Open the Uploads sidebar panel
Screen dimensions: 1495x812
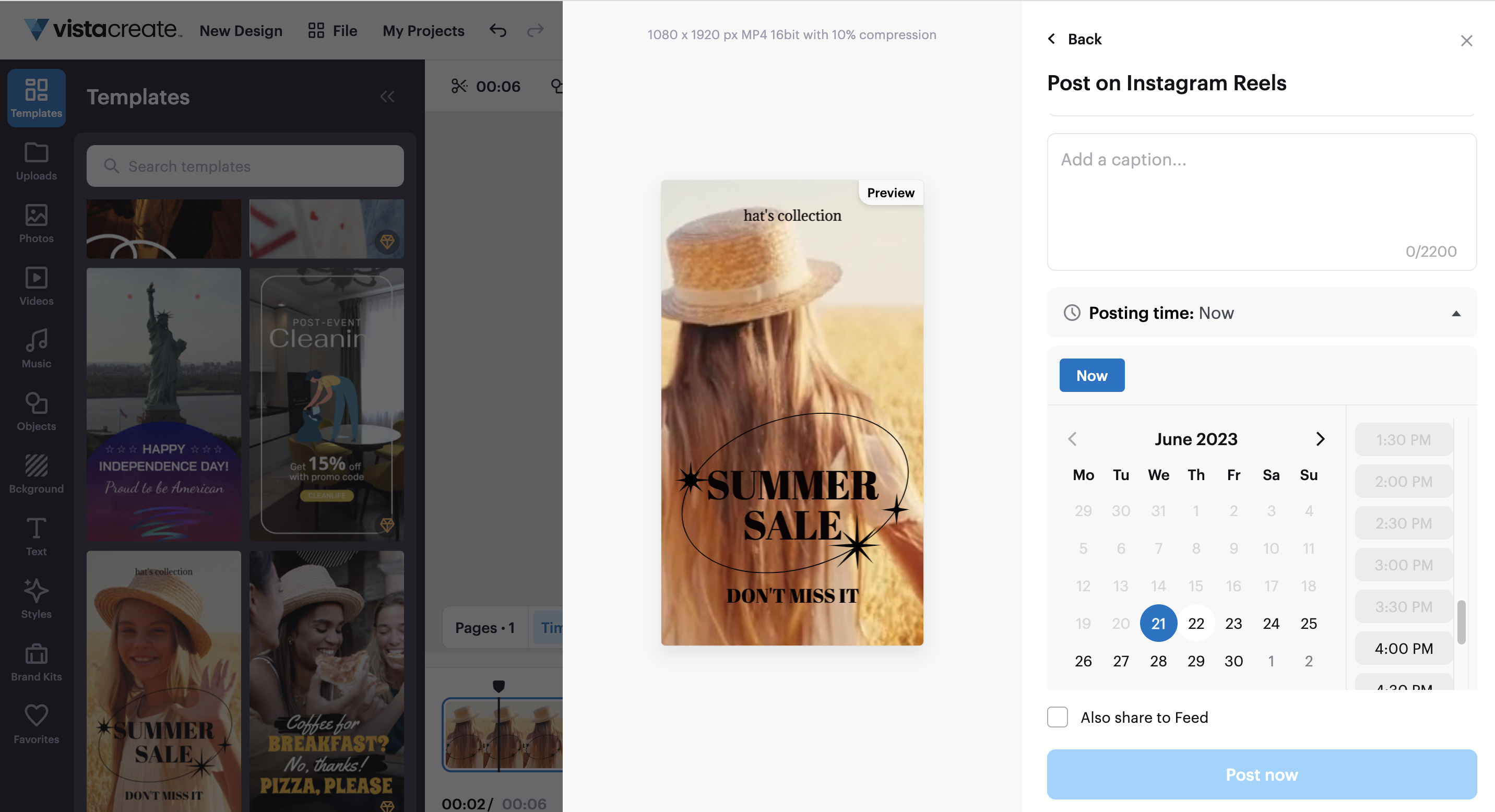pyautogui.click(x=36, y=161)
